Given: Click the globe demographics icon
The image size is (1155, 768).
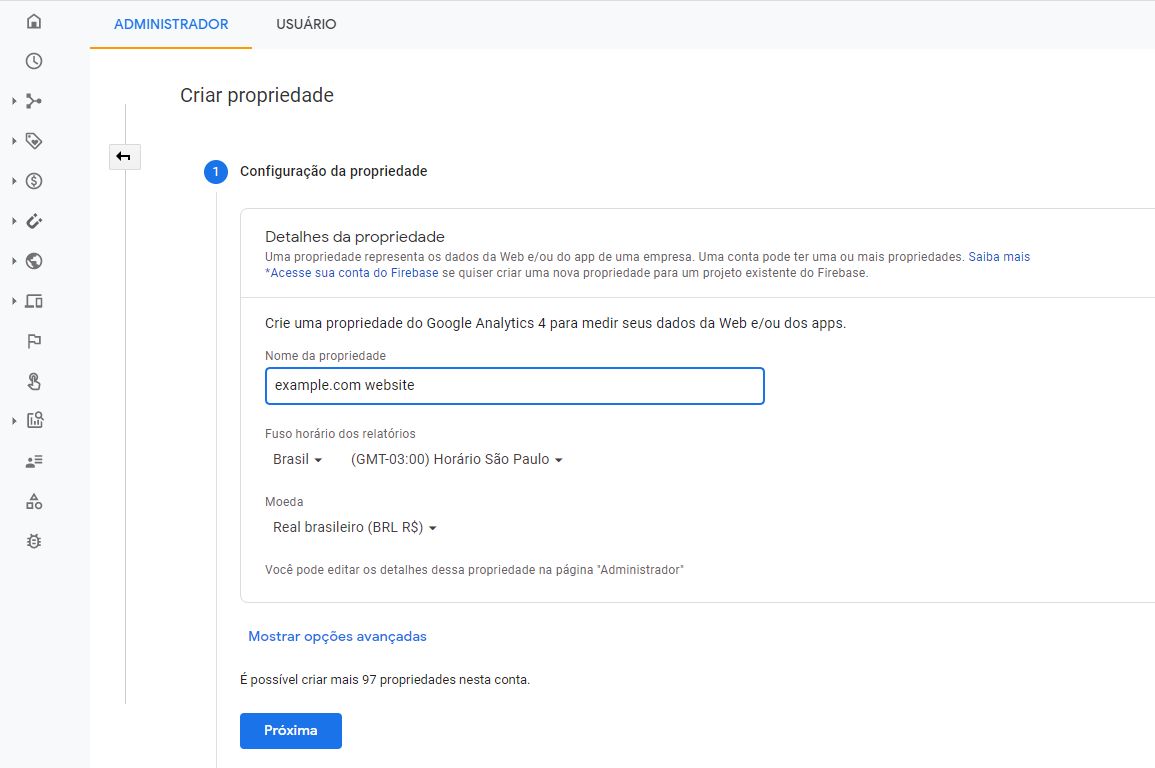Looking at the screenshot, I should point(34,261).
